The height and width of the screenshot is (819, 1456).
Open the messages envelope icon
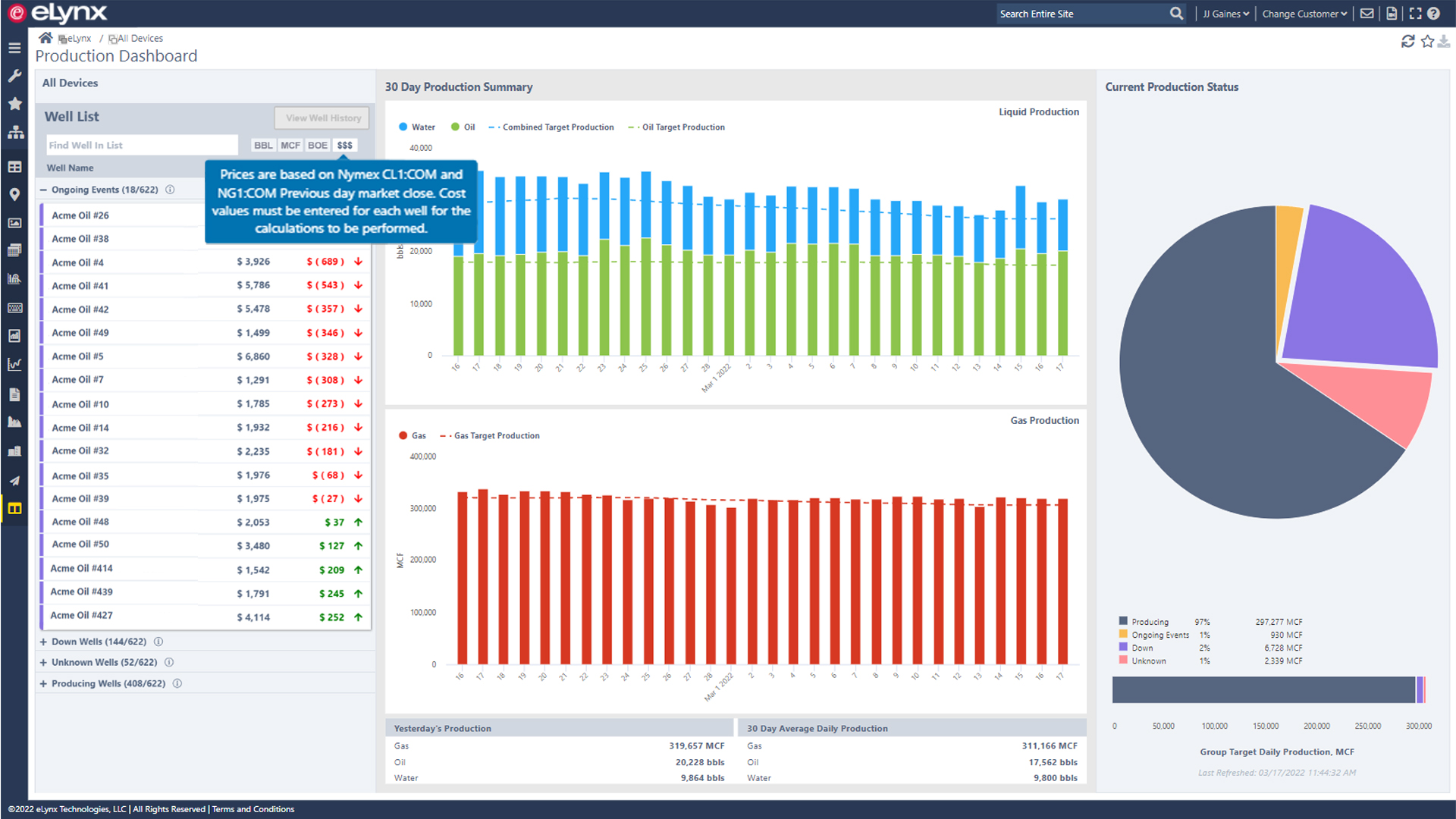tap(1367, 13)
